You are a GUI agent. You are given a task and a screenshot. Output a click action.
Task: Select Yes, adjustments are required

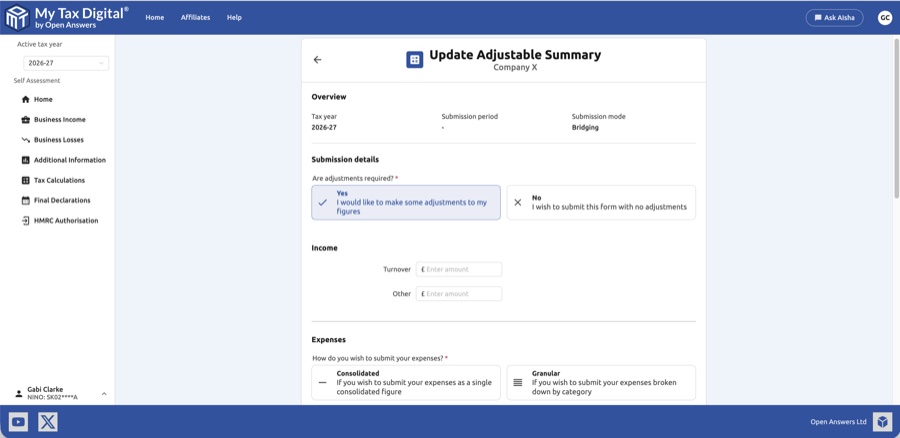click(406, 203)
